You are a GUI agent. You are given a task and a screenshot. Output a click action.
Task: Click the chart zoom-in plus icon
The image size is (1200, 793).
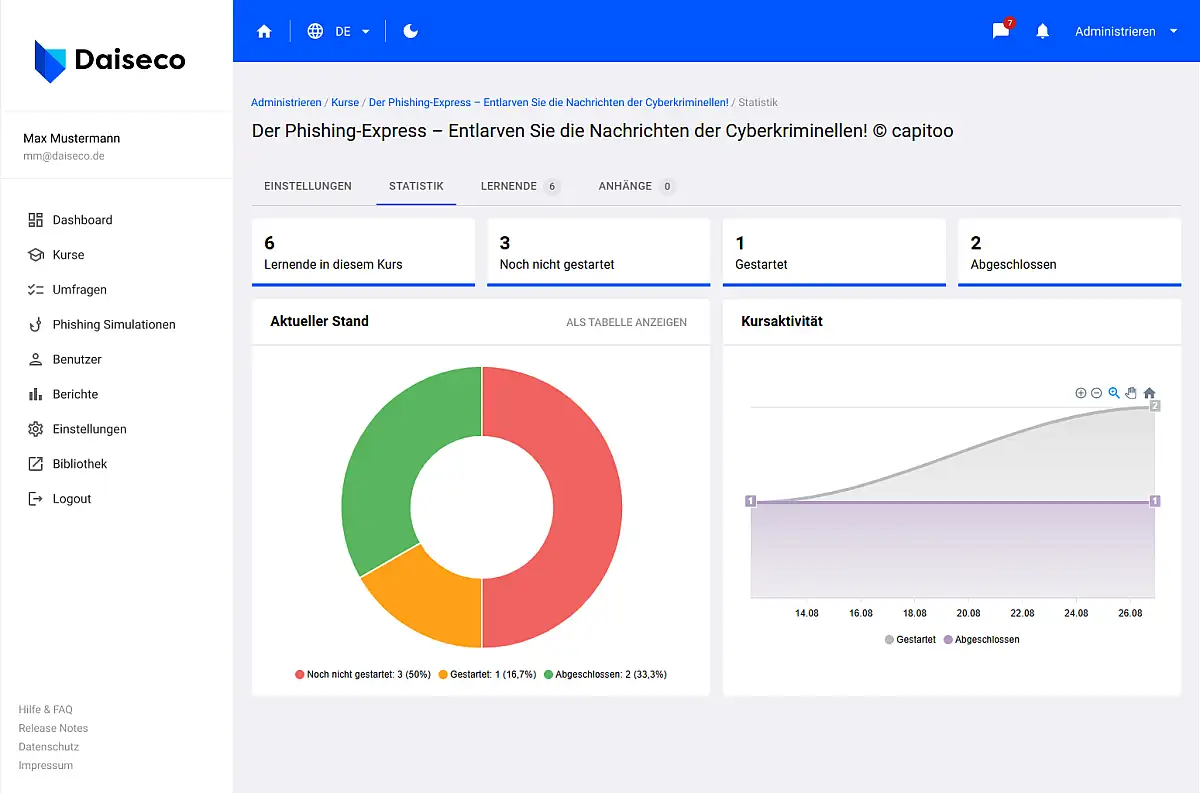1080,393
